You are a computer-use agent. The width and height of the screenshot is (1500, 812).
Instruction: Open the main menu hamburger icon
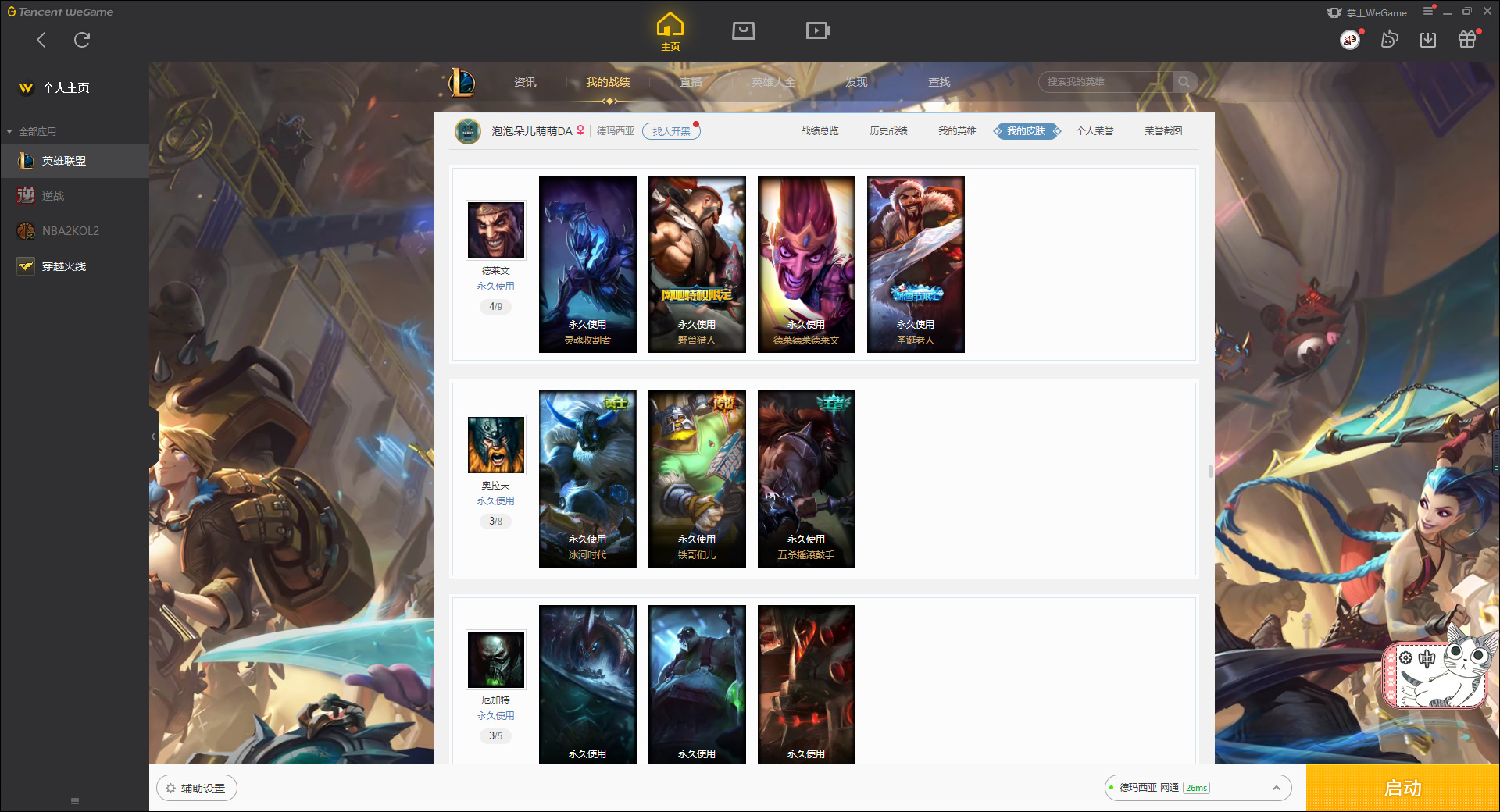coord(1428,11)
